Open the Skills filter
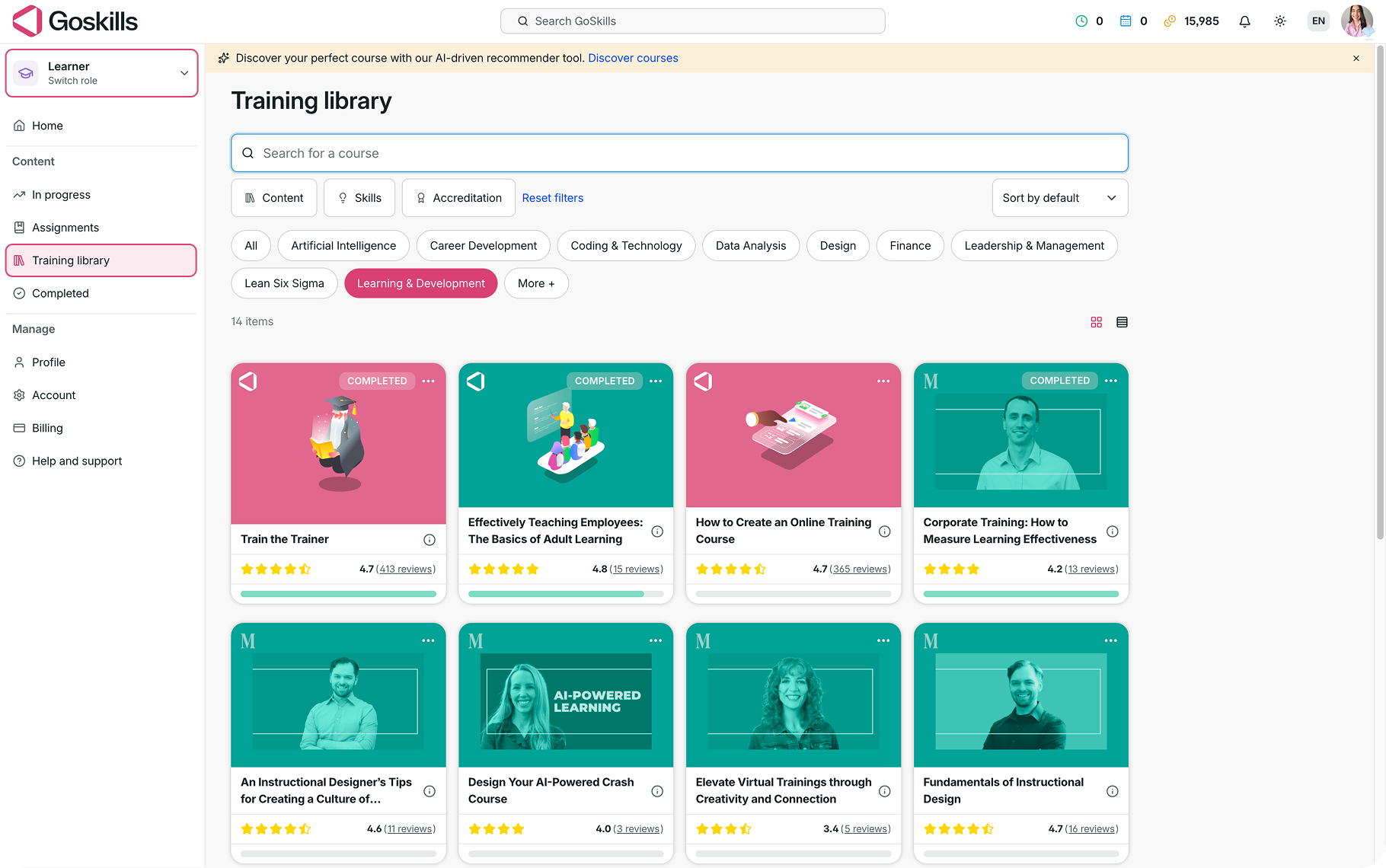The height and width of the screenshot is (868, 1386). click(x=359, y=198)
